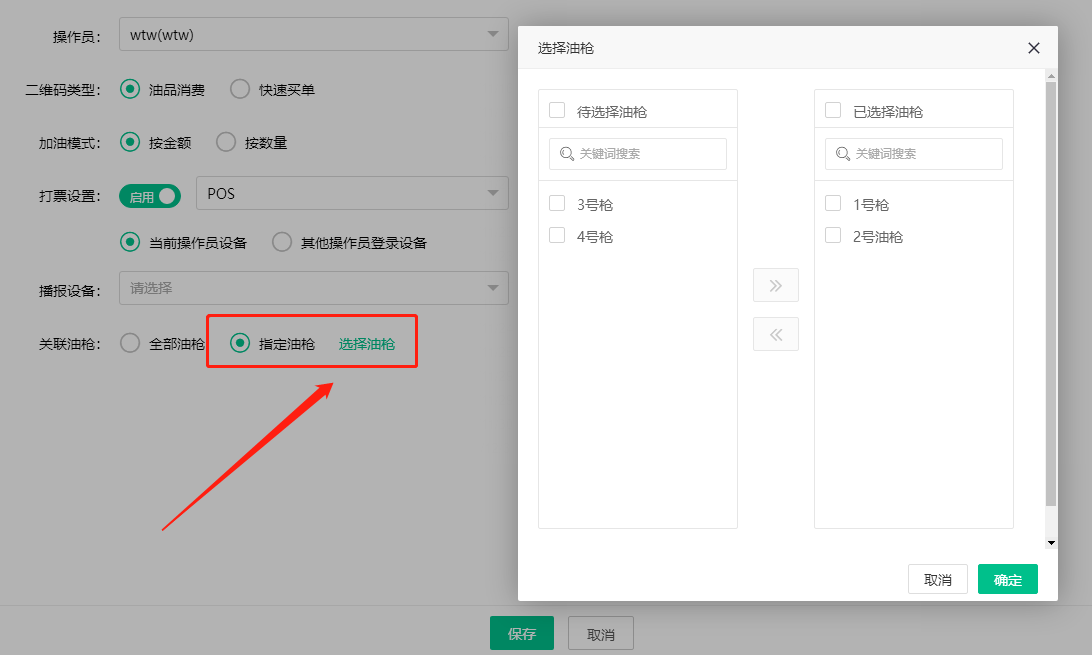Click the move-right double arrow button
Viewport: 1092px width, 655px height.
click(x=775, y=285)
